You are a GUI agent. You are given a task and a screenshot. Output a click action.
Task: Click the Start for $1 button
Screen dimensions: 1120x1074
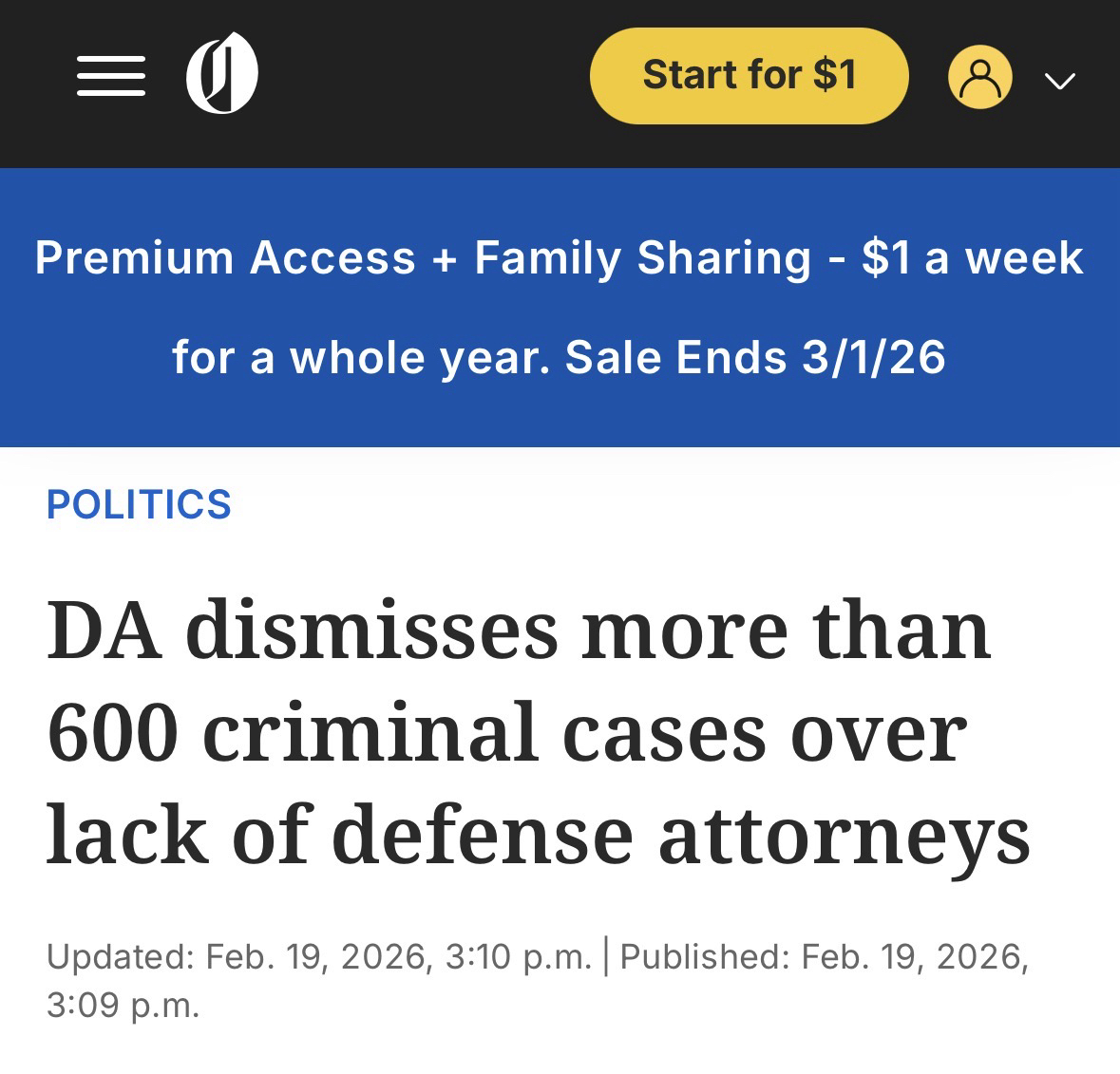[x=749, y=75]
